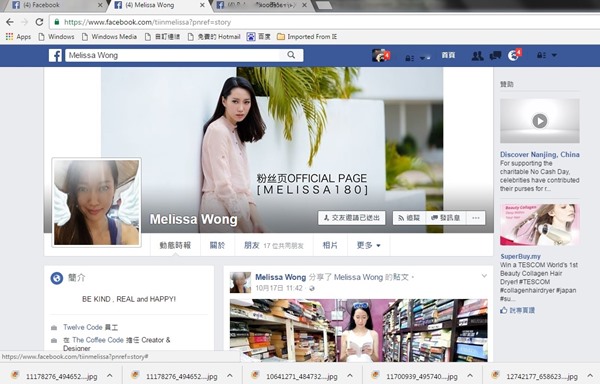
Task: Click the more options ellipsis button
Action: click(x=476, y=218)
